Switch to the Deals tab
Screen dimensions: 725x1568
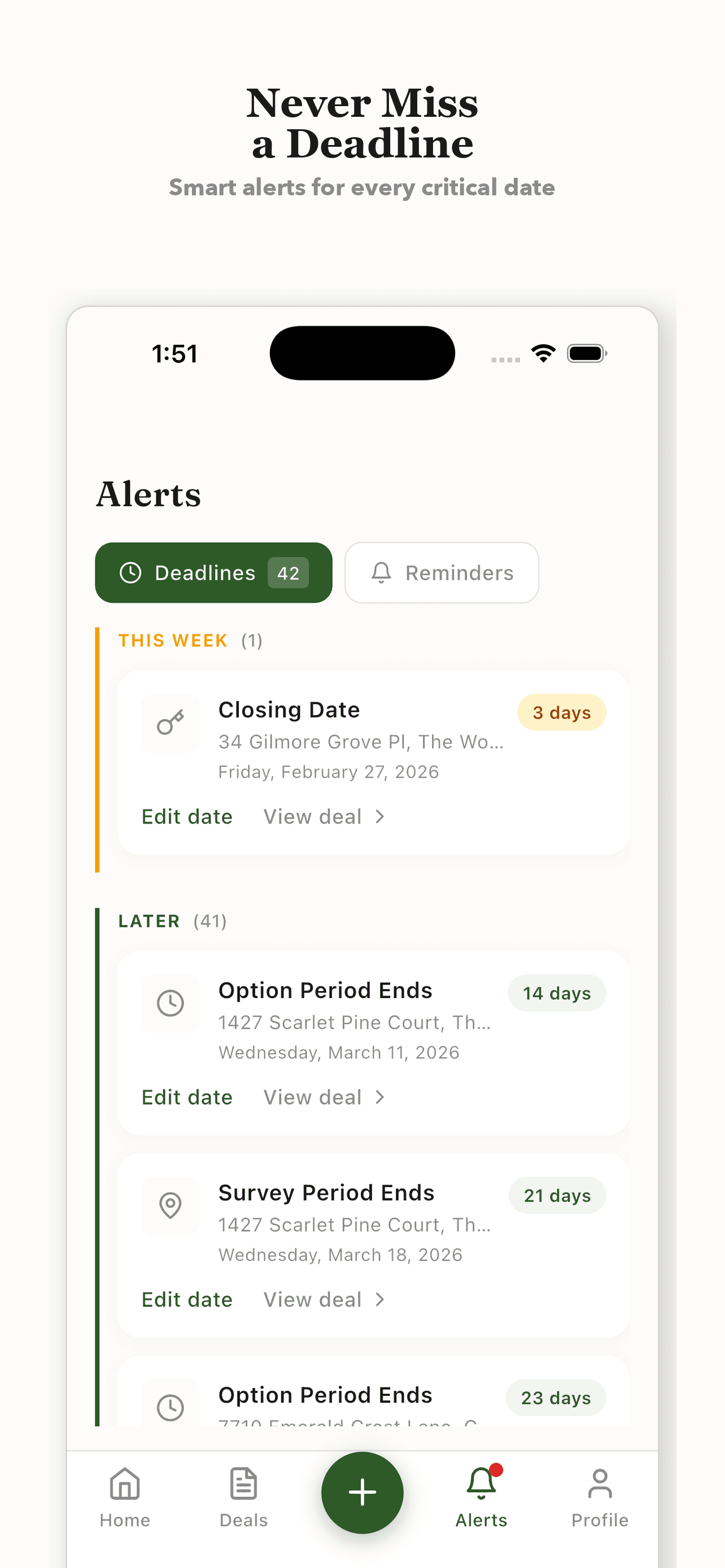click(242, 1497)
